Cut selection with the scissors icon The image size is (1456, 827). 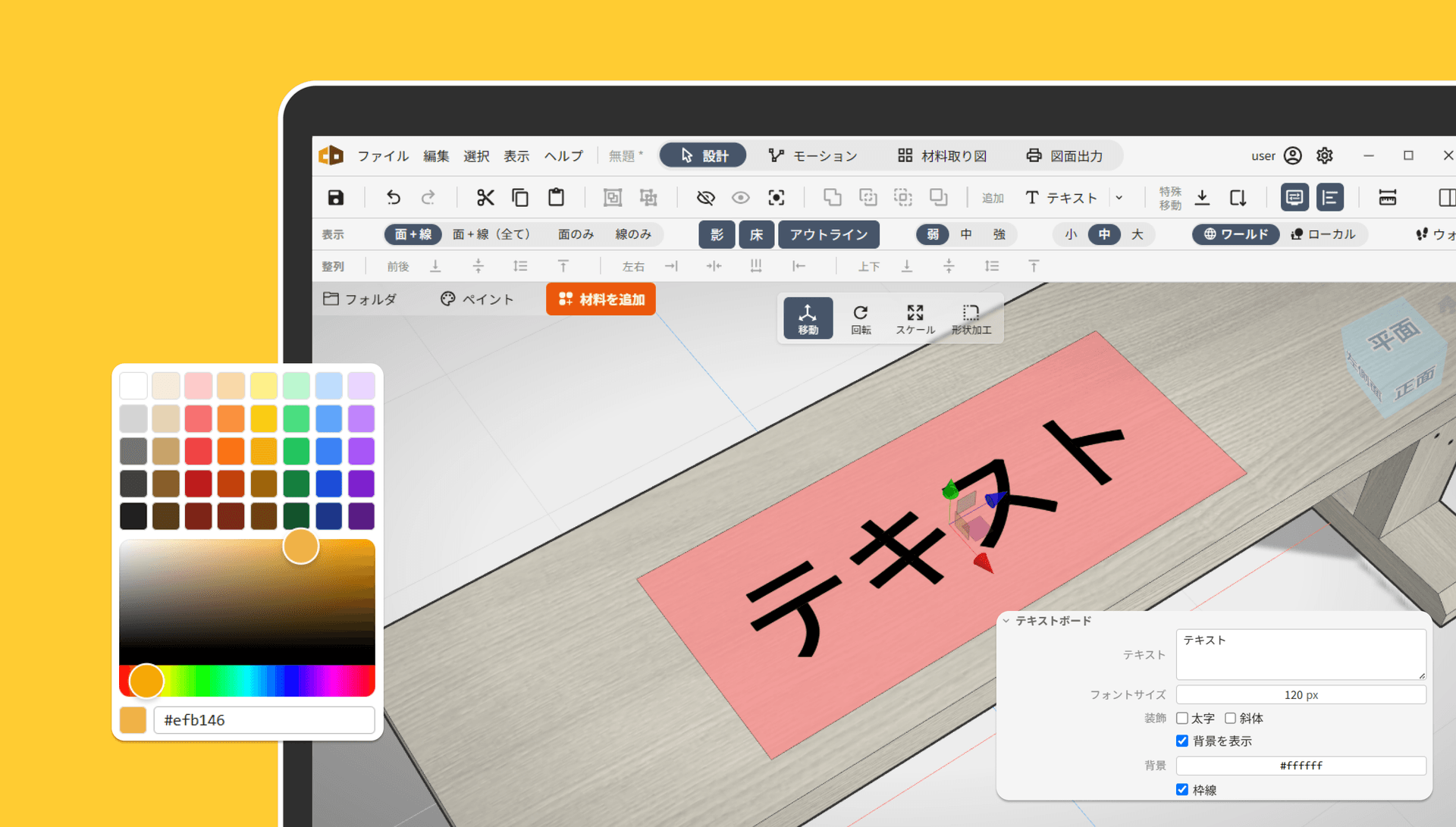[485, 198]
